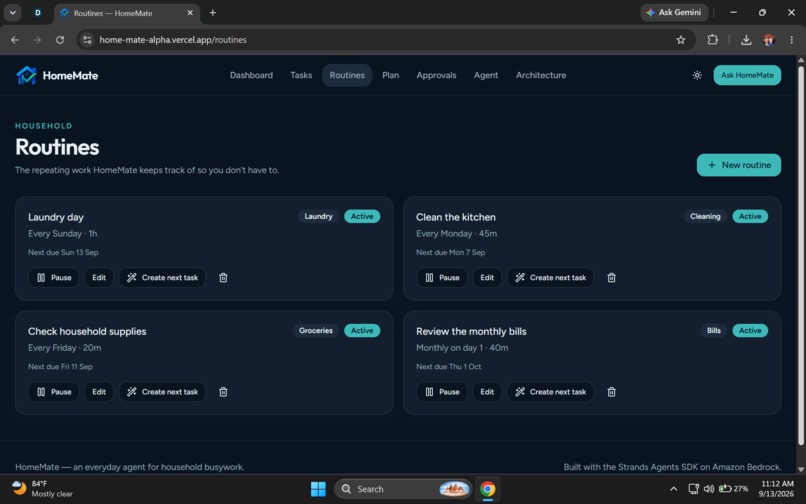The height and width of the screenshot is (504, 806).
Task: Click "Monthly on day 1 · 40m" text
Action: click(462, 348)
